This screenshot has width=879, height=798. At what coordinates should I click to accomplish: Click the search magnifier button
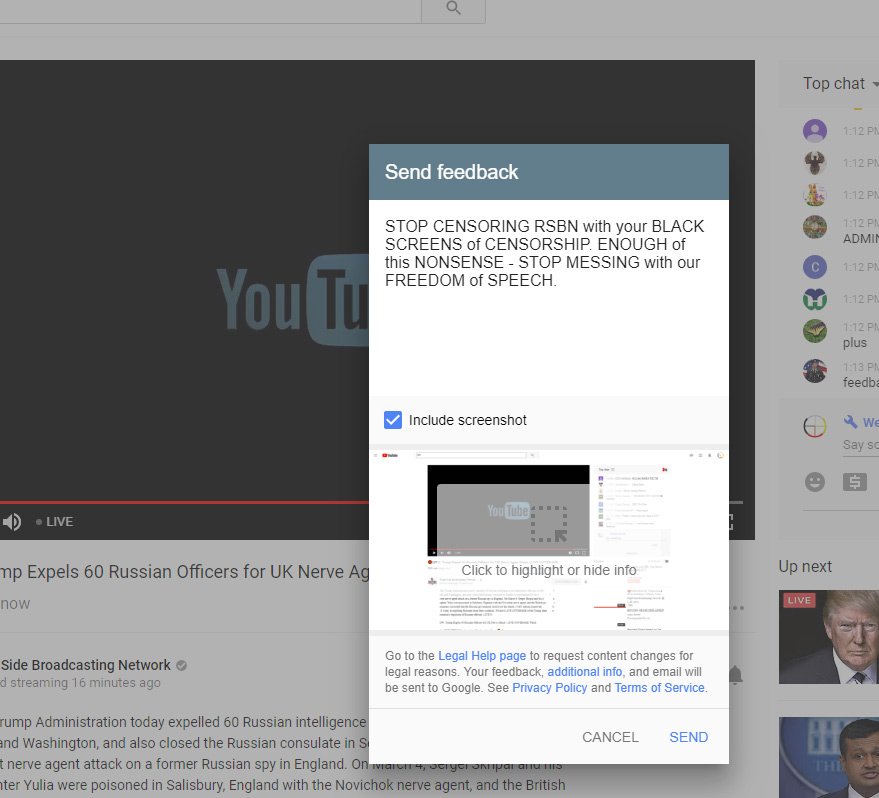pyautogui.click(x=453, y=8)
